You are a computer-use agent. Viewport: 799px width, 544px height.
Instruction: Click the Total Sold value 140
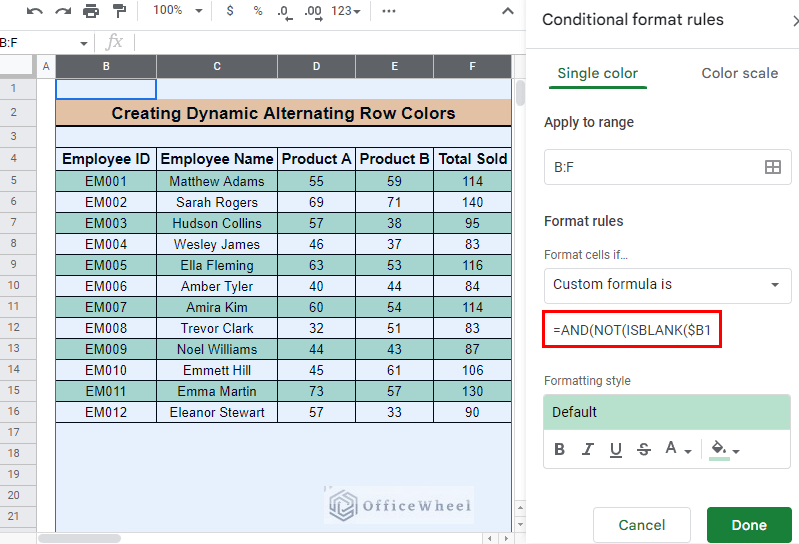pyautogui.click(x=472, y=202)
